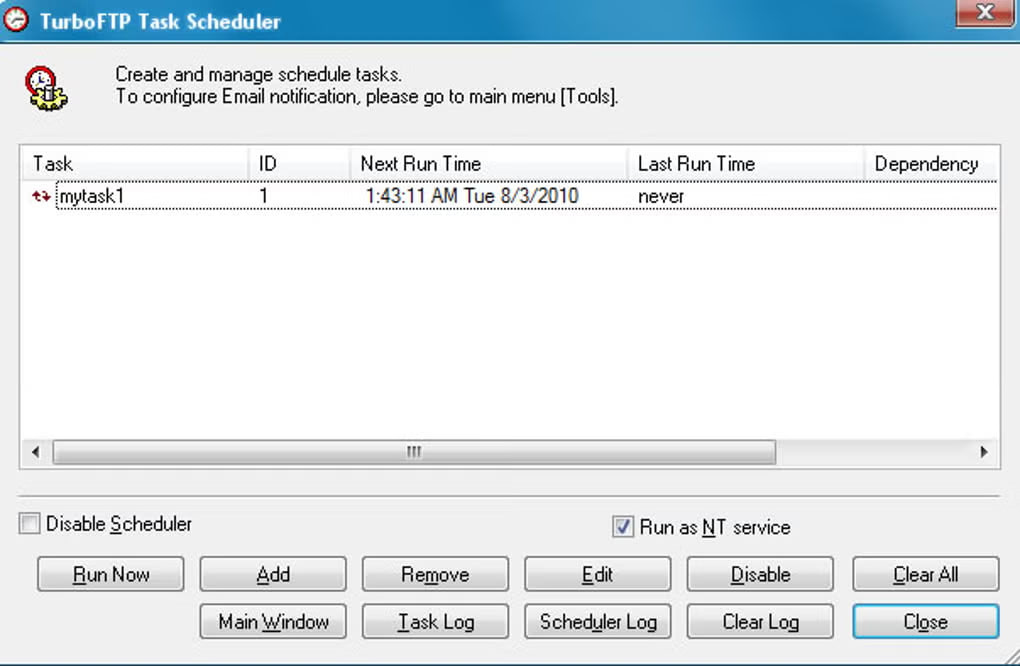Open the Scheduler Log
The height and width of the screenshot is (666, 1020).
[x=597, y=622]
